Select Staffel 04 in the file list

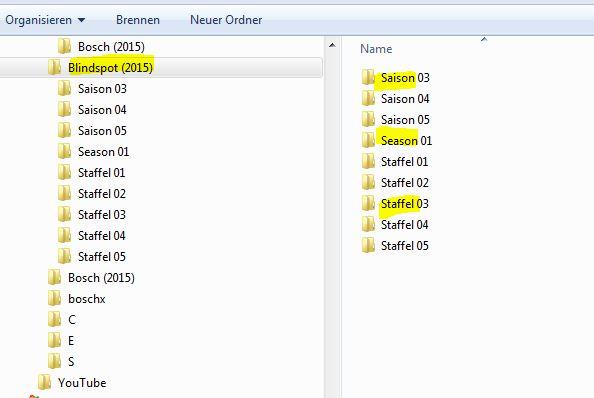click(x=405, y=225)
